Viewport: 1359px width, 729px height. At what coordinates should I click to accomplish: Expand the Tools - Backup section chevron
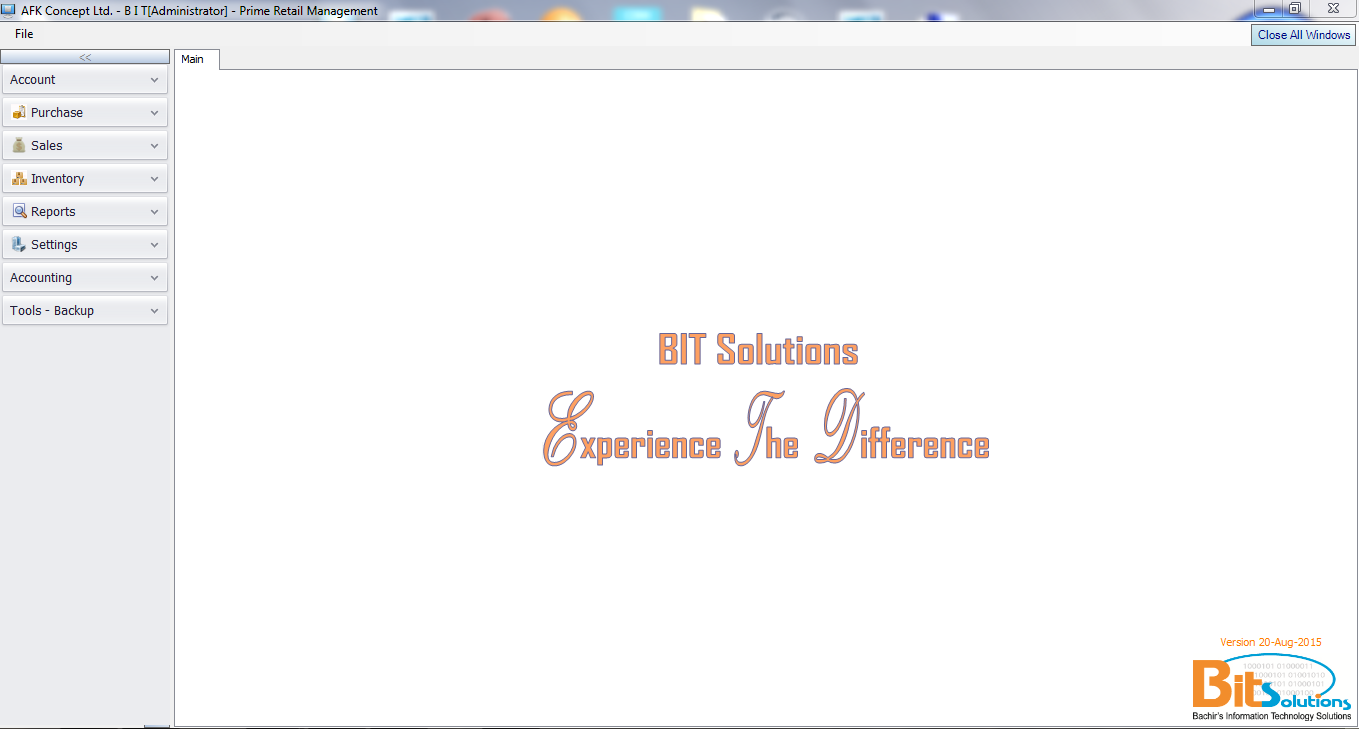(x=154, y=311)
